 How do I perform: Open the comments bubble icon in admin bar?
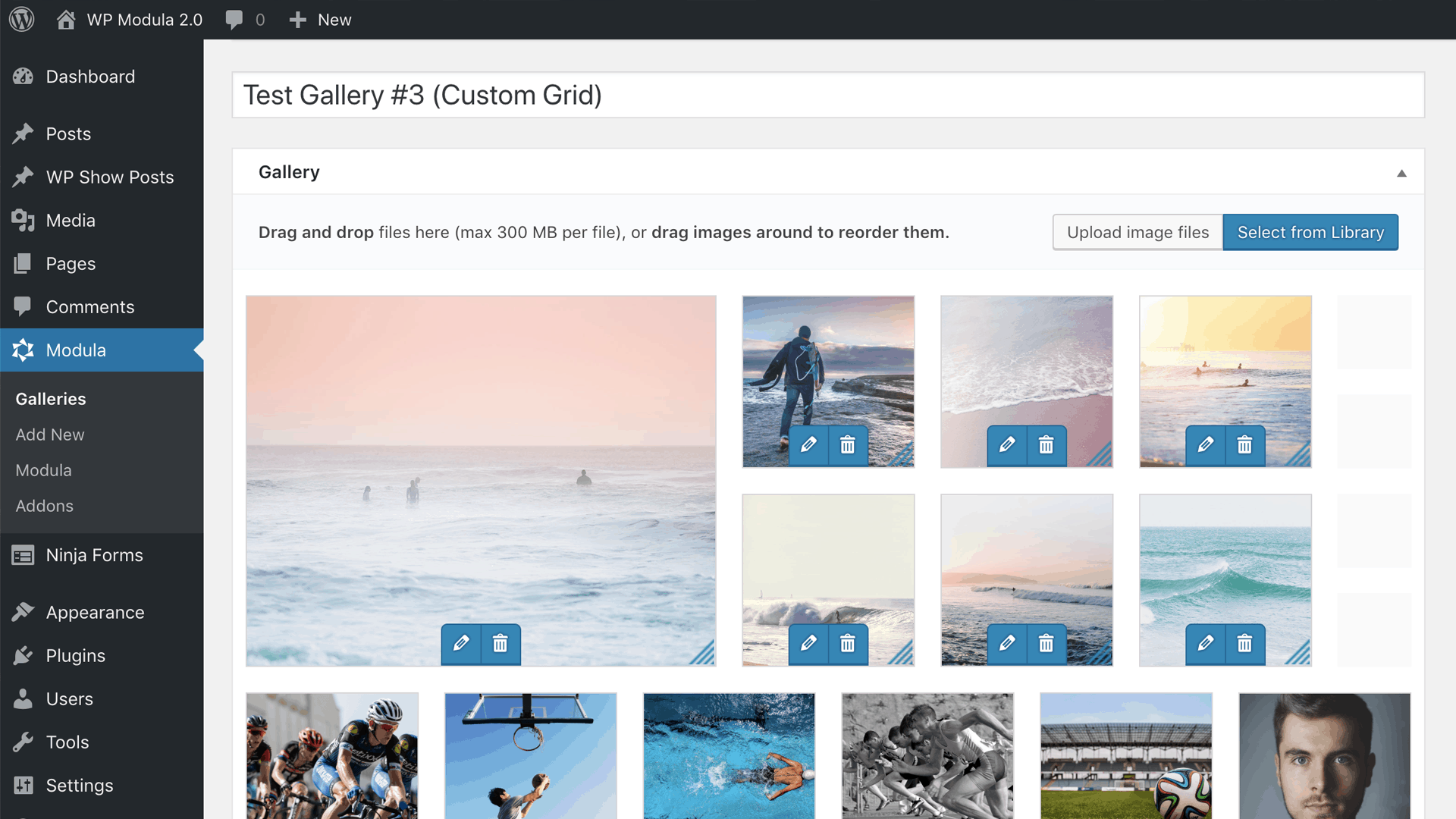234,20
